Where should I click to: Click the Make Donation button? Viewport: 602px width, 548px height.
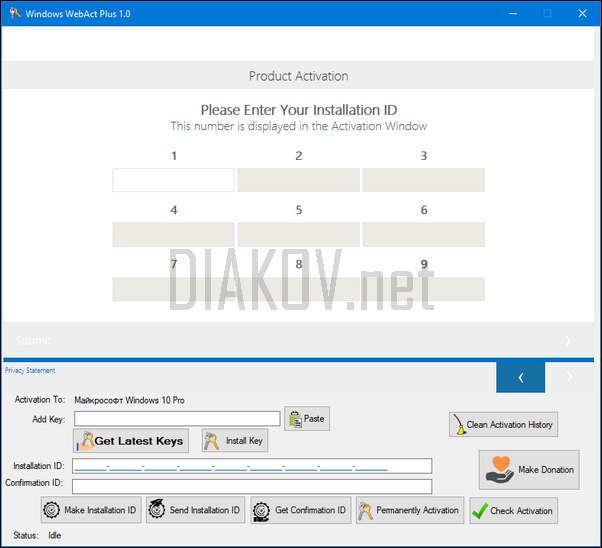(529, 470)
